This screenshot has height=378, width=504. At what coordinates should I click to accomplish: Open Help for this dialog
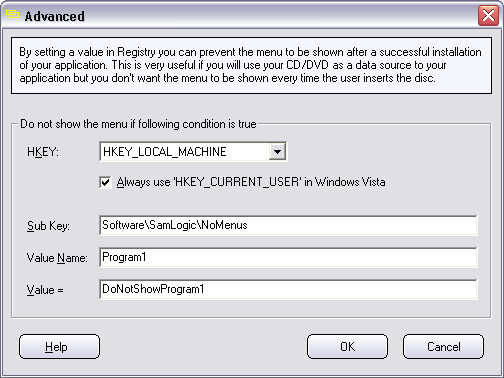(59, 347)
